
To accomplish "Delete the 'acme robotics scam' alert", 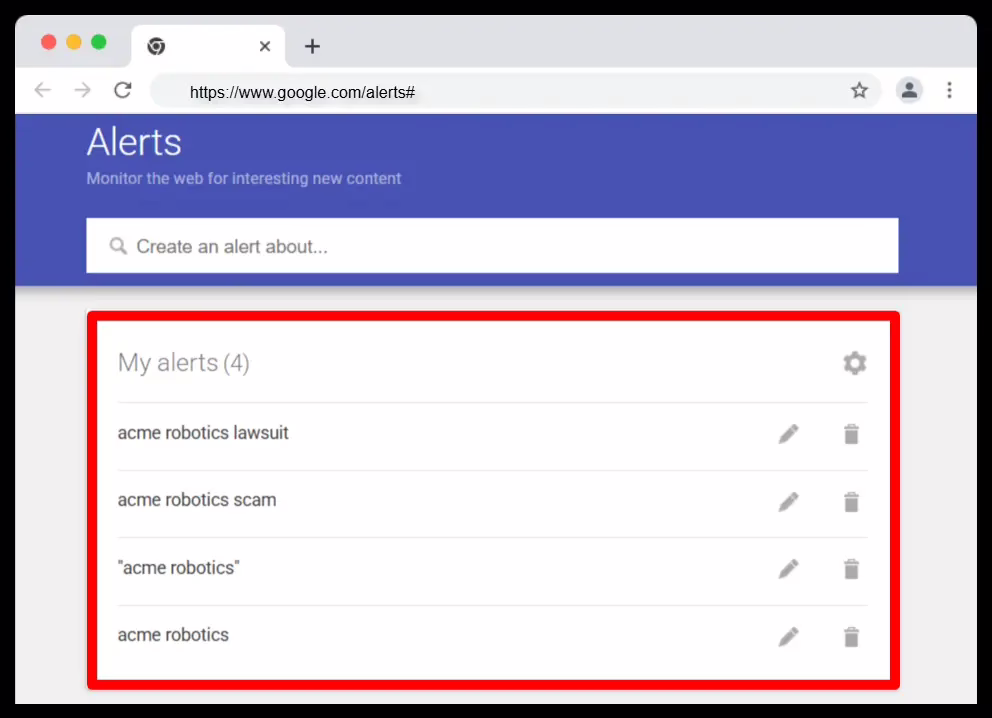I will pyautogui.click(x=851, y=501).
